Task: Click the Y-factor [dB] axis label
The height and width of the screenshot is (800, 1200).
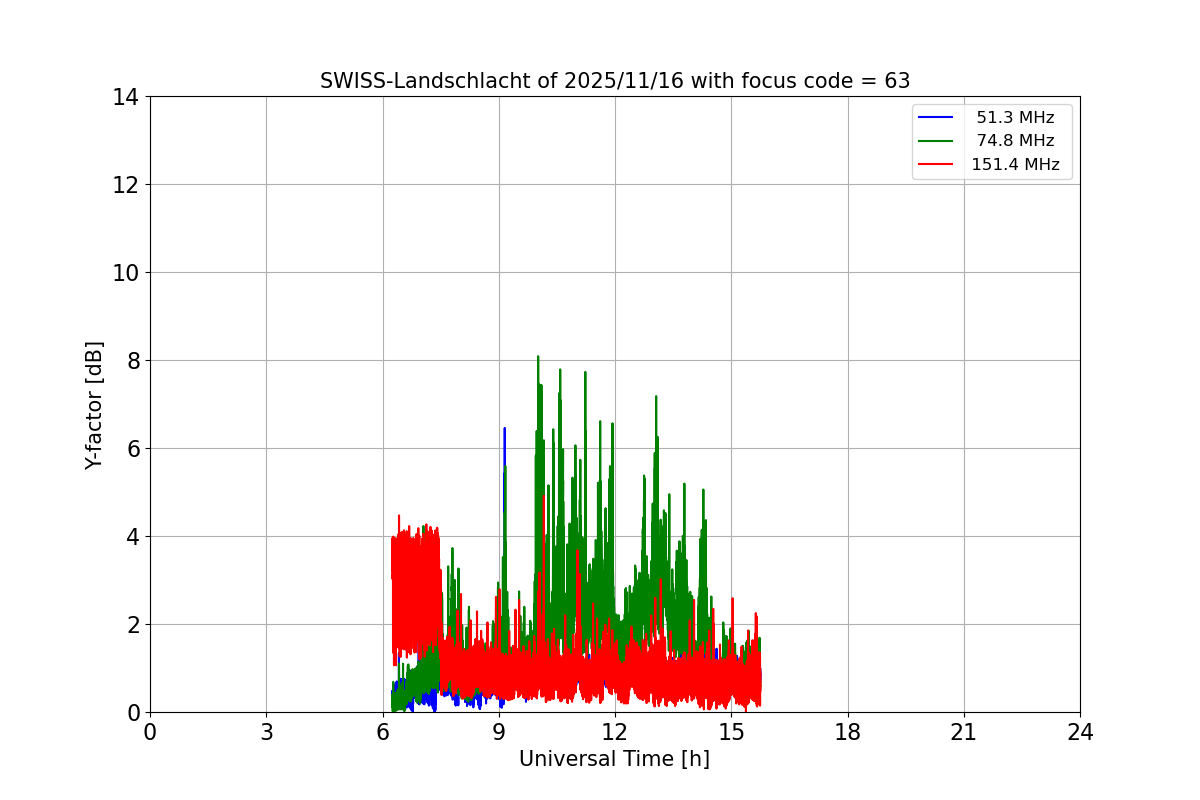Action: 94,405
